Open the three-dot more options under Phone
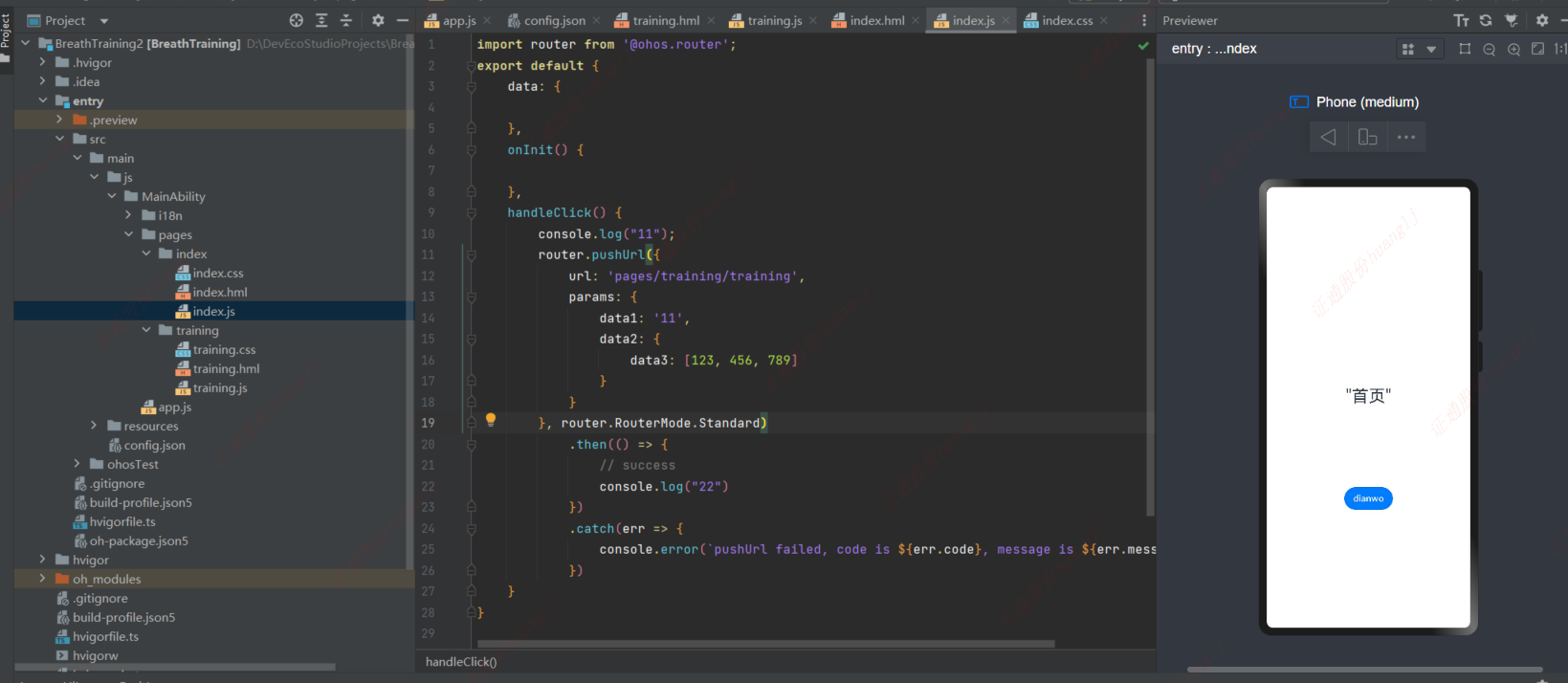The width and height of the screenshot is (1568, 683). (x=1406, y=137)
